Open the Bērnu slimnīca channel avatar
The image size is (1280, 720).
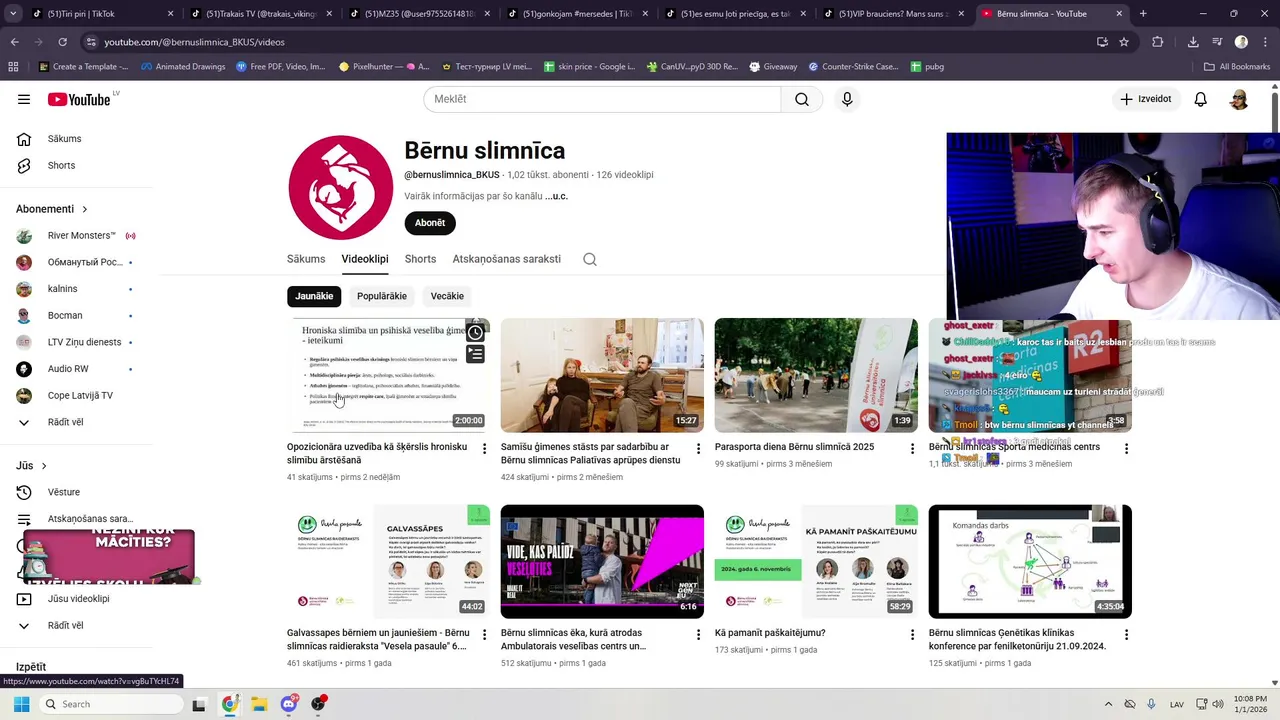coord(340,188)
